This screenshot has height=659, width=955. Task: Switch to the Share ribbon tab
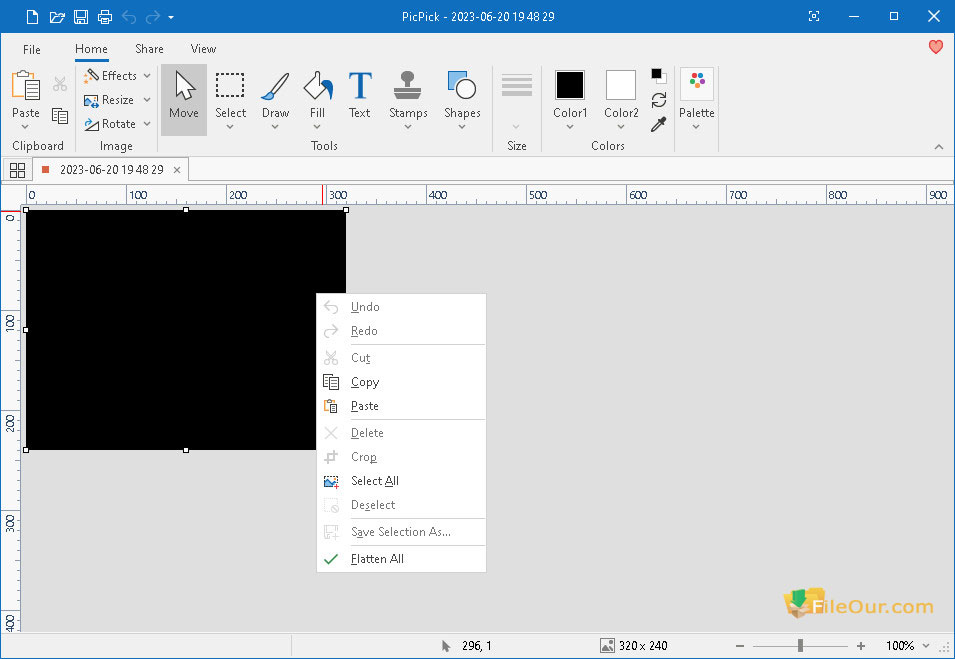[149, 49]
